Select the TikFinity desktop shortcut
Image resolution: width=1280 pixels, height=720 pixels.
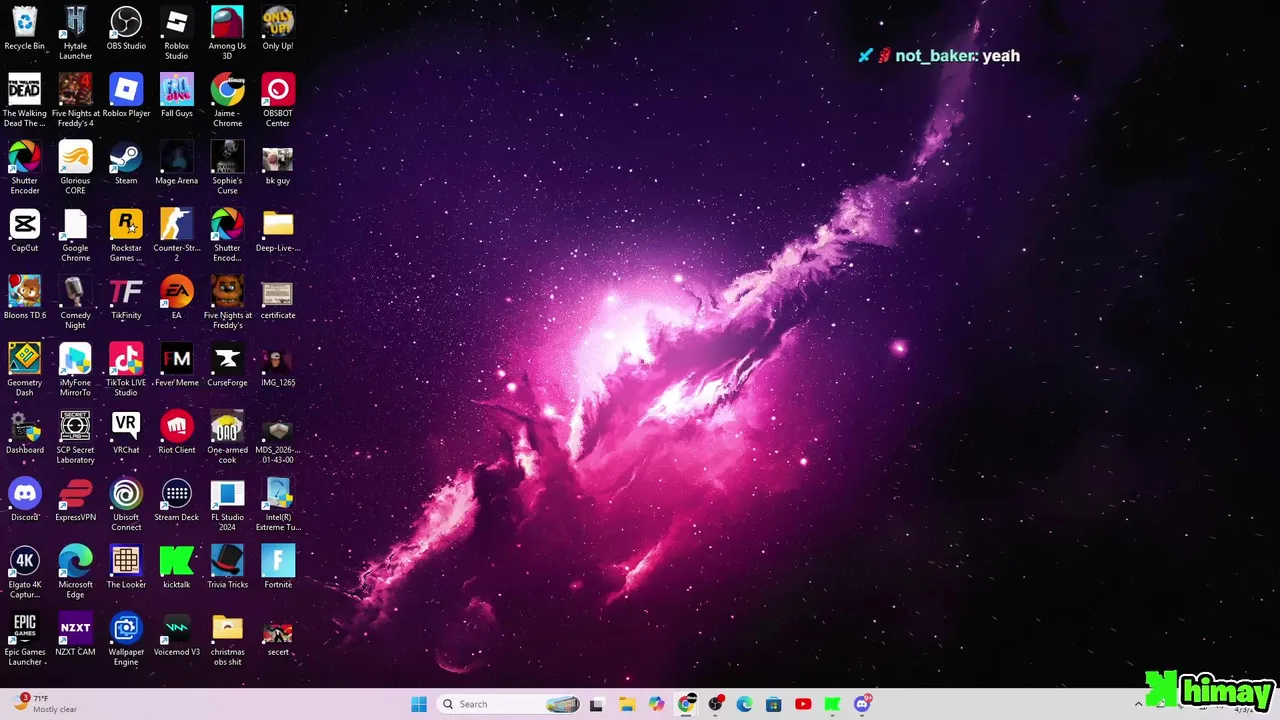point(126,296)
